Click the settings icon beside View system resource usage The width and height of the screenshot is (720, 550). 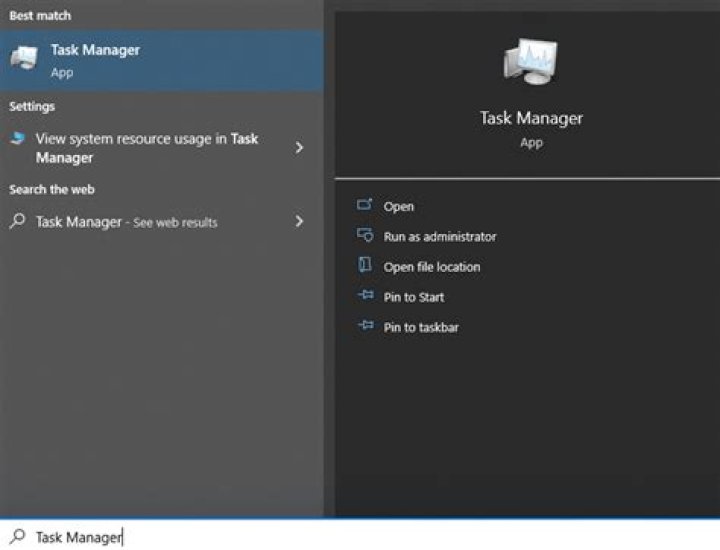point(18,140)
